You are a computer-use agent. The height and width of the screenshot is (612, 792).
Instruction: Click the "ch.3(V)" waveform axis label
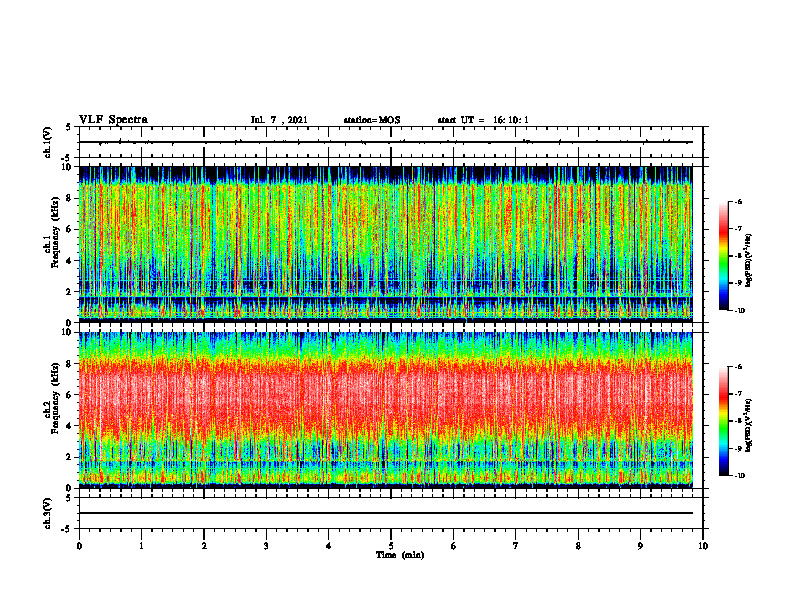click(x=47, y=513)
